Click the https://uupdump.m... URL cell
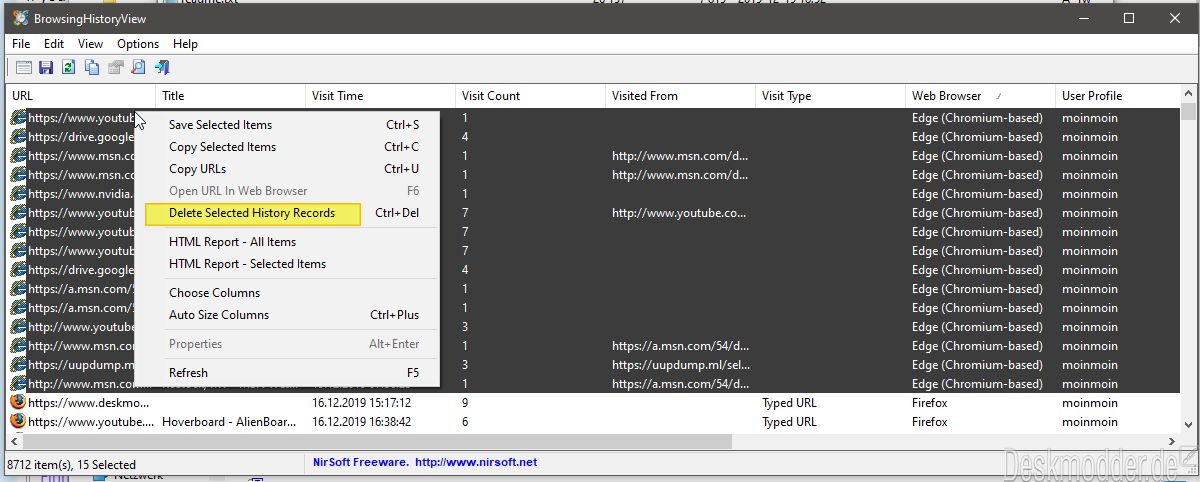1200x482 pixels. [81, 365]
